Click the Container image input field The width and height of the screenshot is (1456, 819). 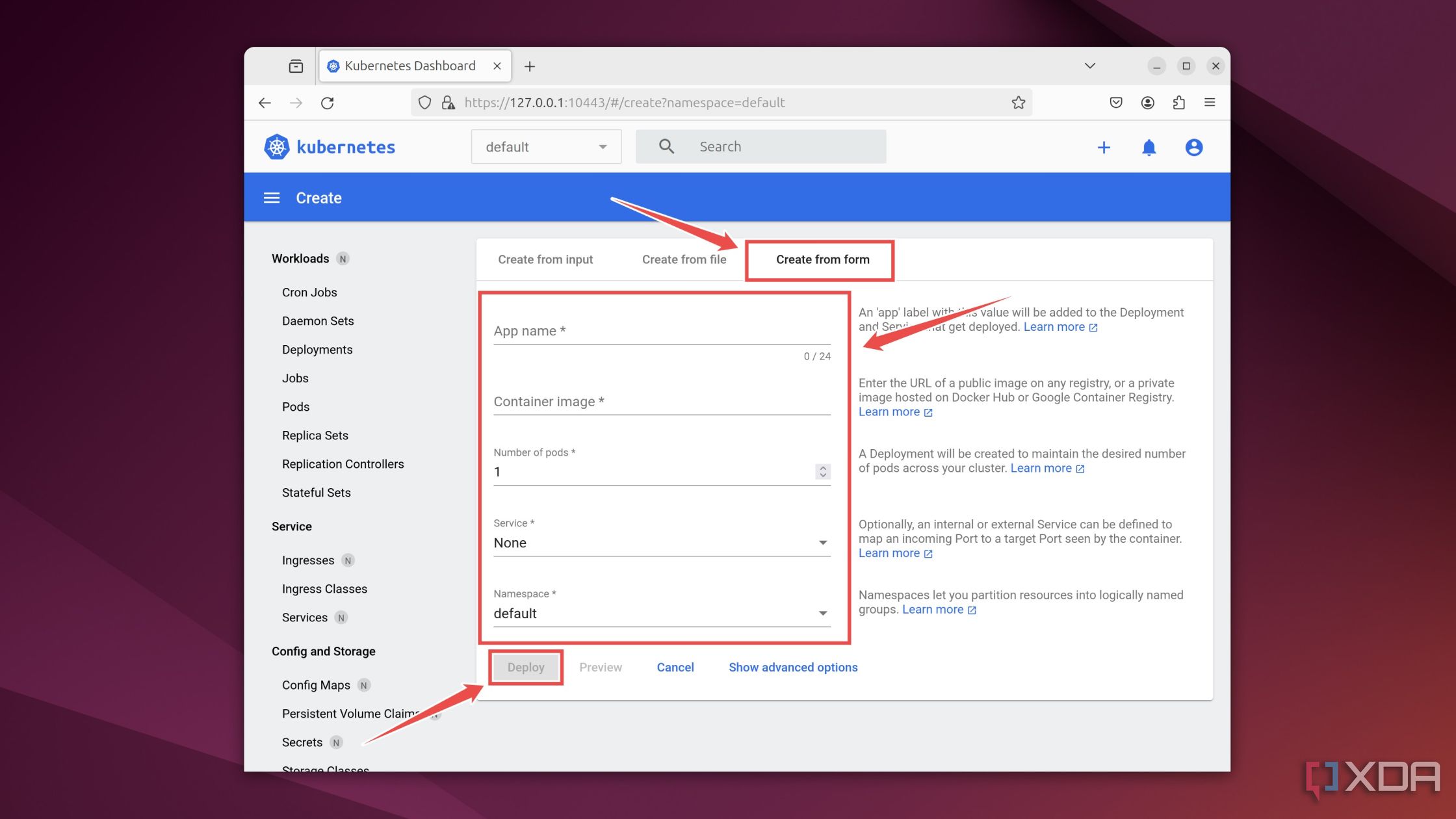click(x=660, y=401)
